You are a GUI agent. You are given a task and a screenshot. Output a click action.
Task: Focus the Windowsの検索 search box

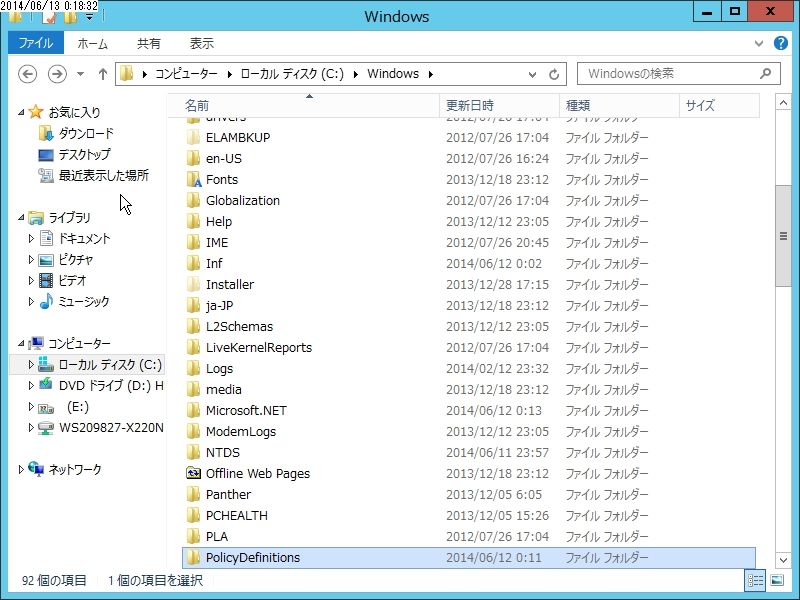671,74
